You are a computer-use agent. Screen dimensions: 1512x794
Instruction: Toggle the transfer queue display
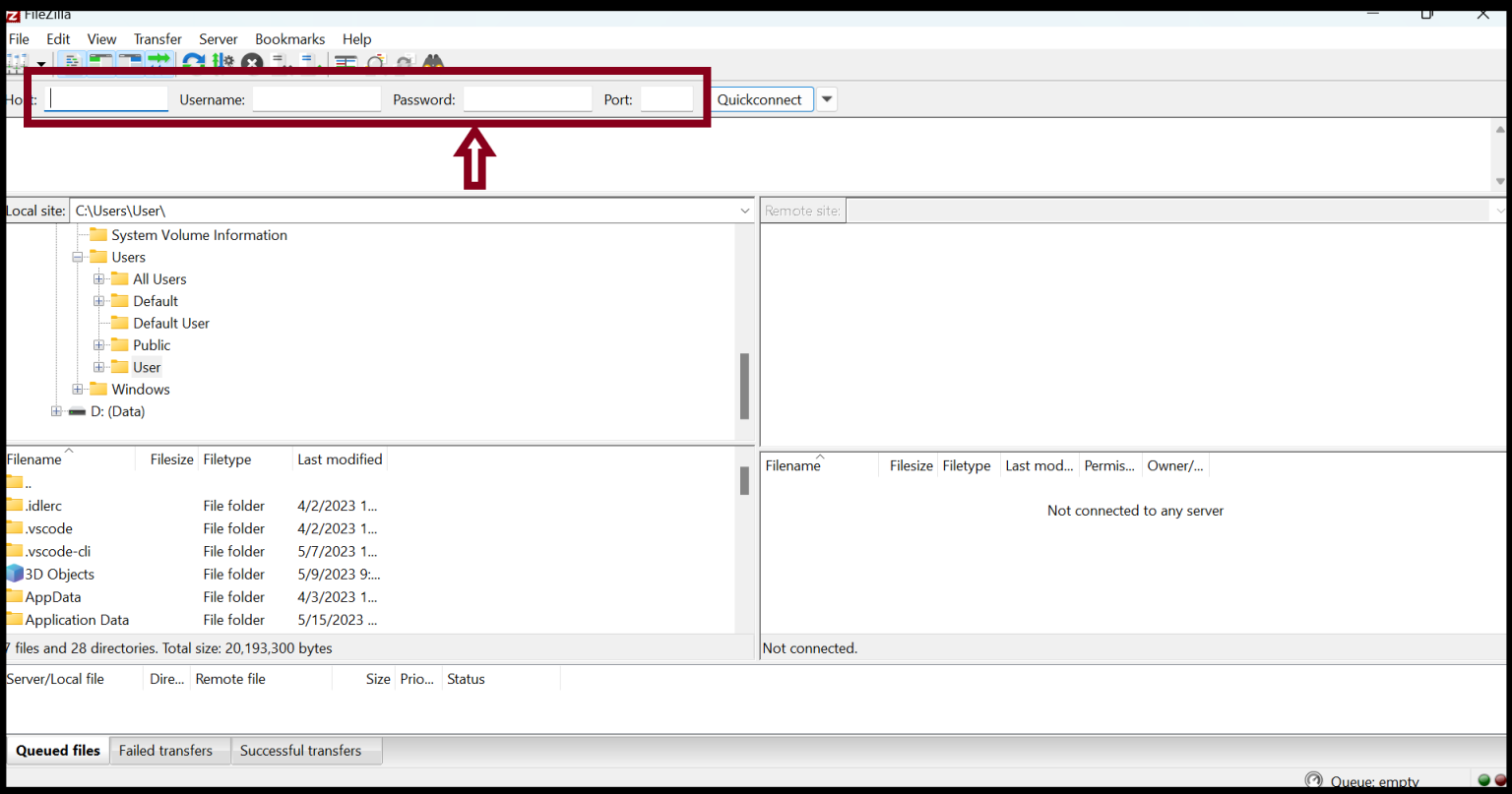158,62
